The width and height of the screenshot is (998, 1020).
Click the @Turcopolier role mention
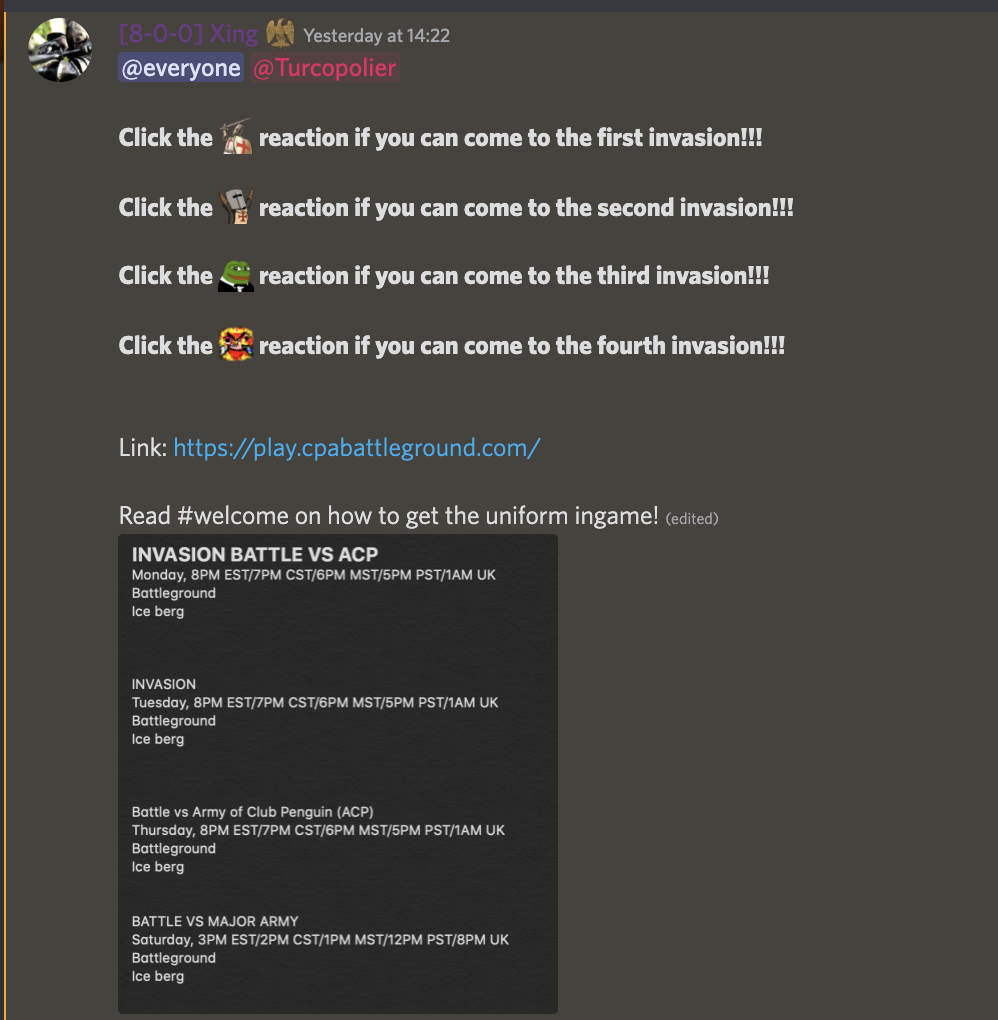tap(324, 68)
